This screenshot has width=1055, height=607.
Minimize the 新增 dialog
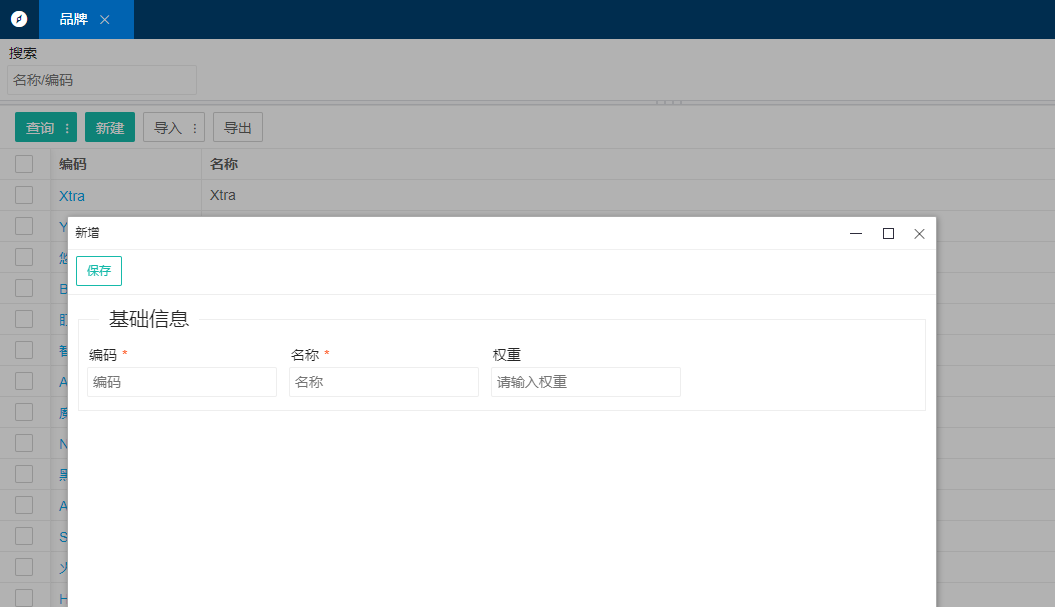coord(856,234)
